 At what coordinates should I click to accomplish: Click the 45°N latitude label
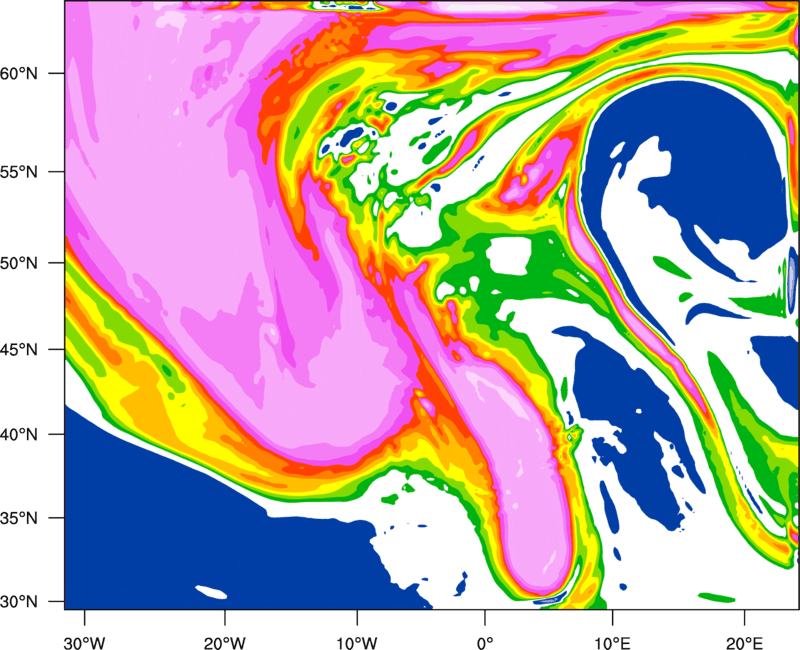(x=19, y=349)
